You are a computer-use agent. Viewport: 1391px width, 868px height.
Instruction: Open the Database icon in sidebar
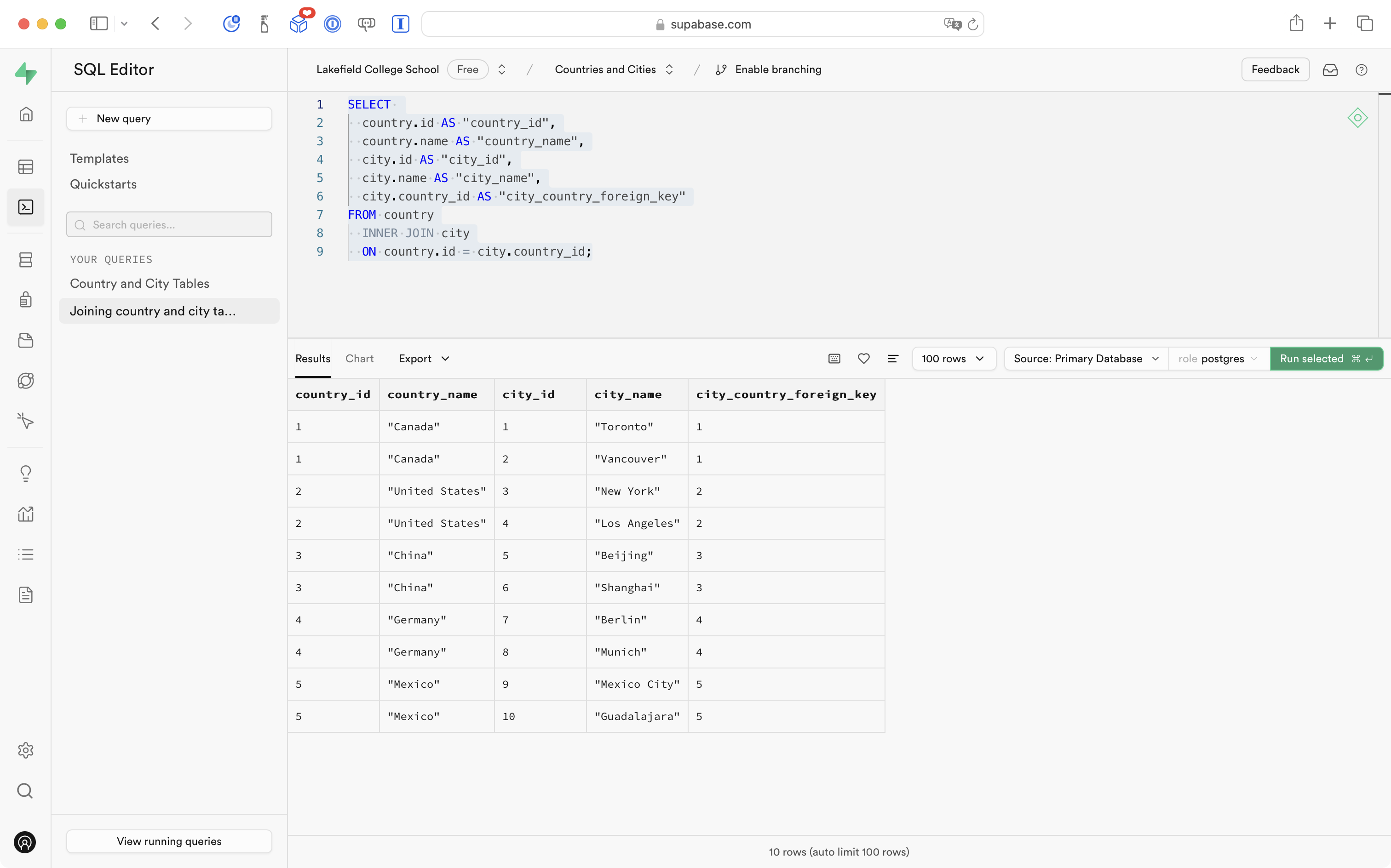[26, 259]
